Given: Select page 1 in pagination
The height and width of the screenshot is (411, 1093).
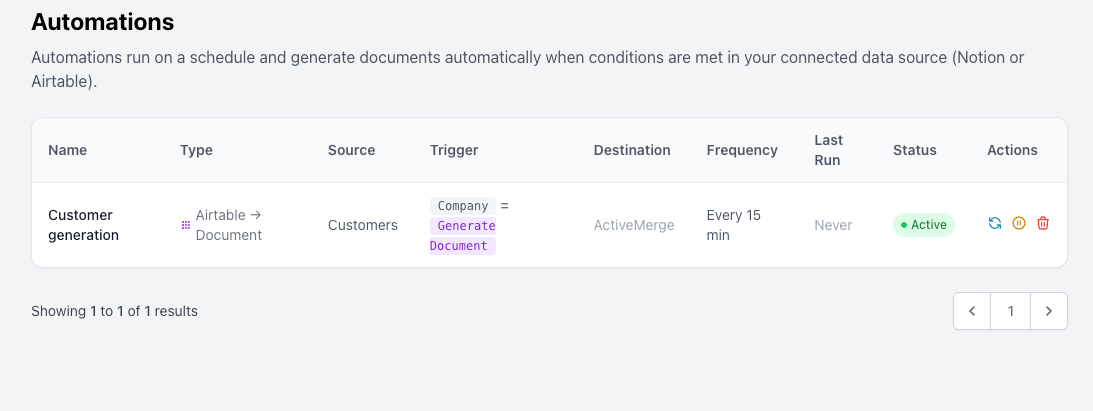Looking at the screenshot, I should point(1011,311).
